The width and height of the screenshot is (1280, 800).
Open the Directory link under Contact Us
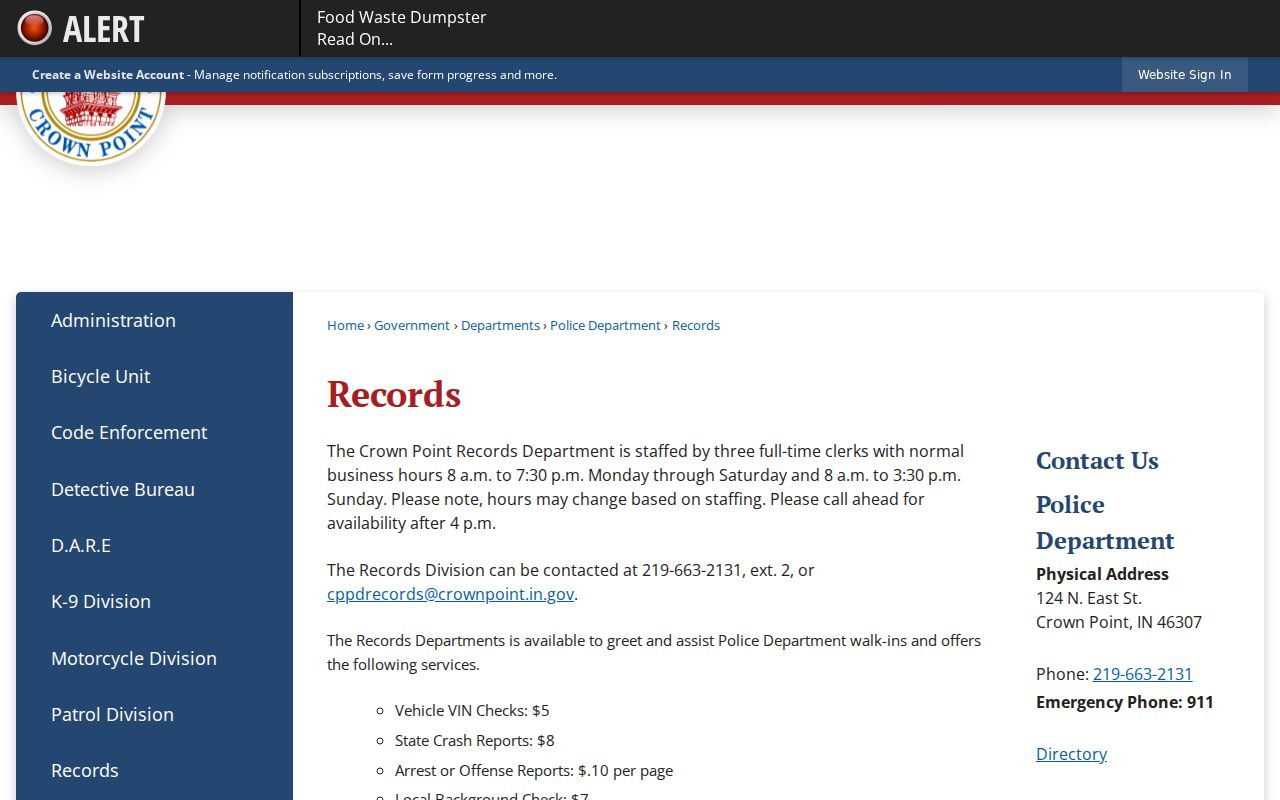1071,754
